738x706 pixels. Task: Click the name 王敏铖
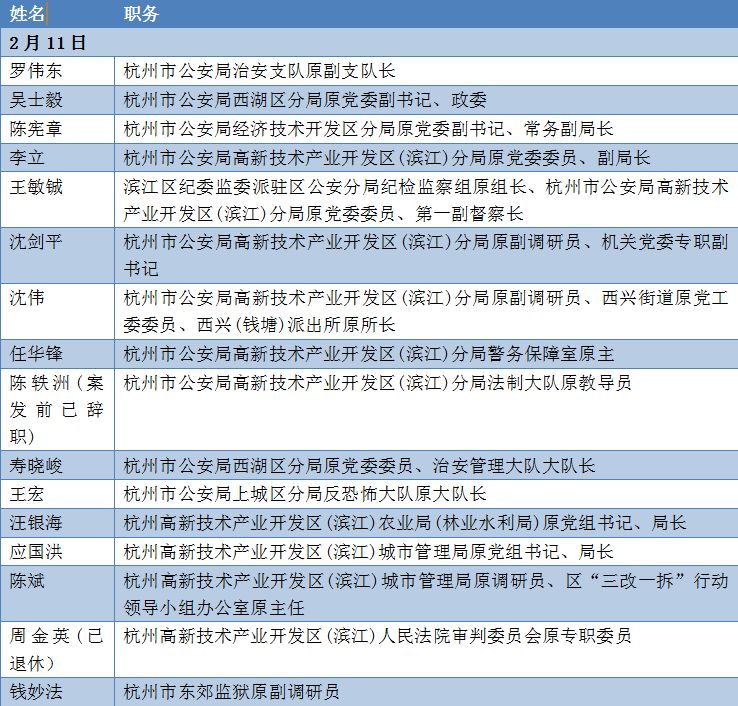pyautogui.click(x=36, y=187)
